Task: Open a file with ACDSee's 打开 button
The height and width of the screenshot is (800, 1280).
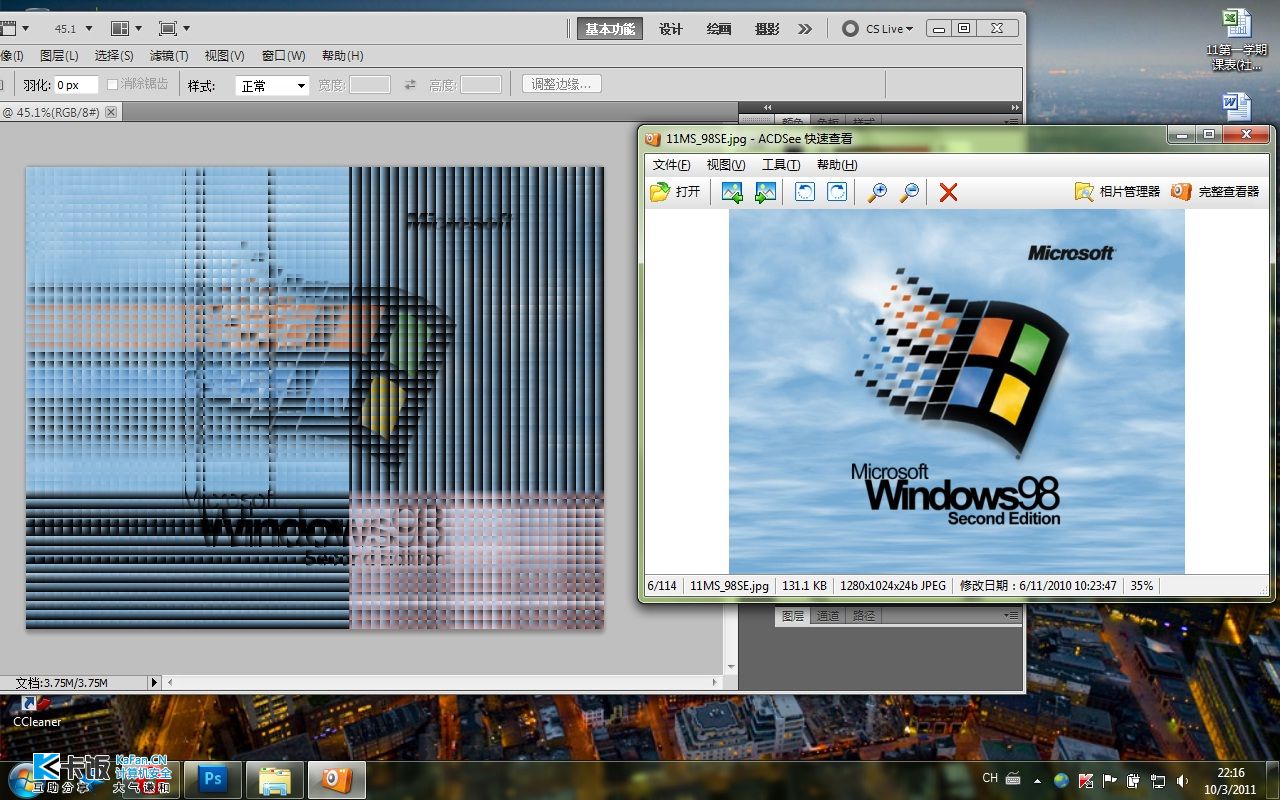Action: (x=676, y=192)
